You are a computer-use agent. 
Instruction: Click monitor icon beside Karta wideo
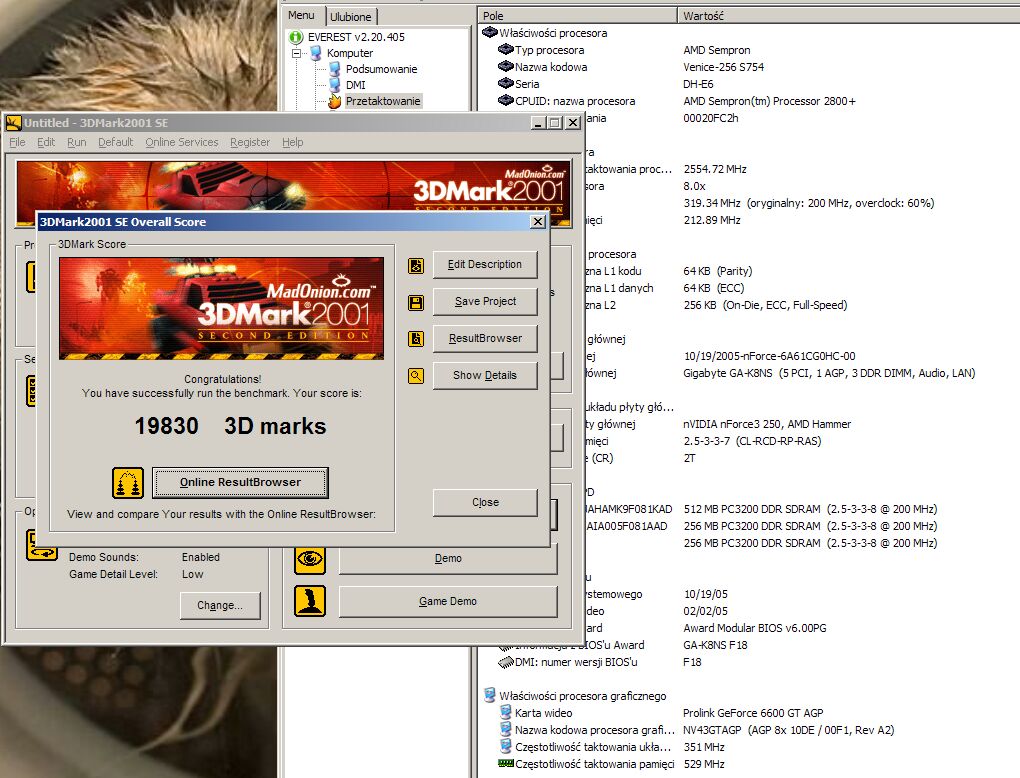coord(505,712)
